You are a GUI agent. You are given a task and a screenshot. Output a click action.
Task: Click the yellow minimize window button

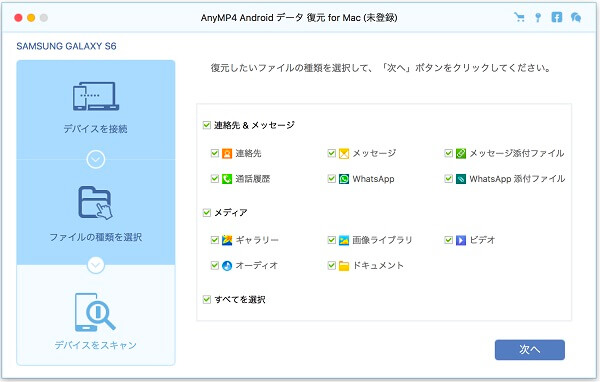[x=31, y=18]
